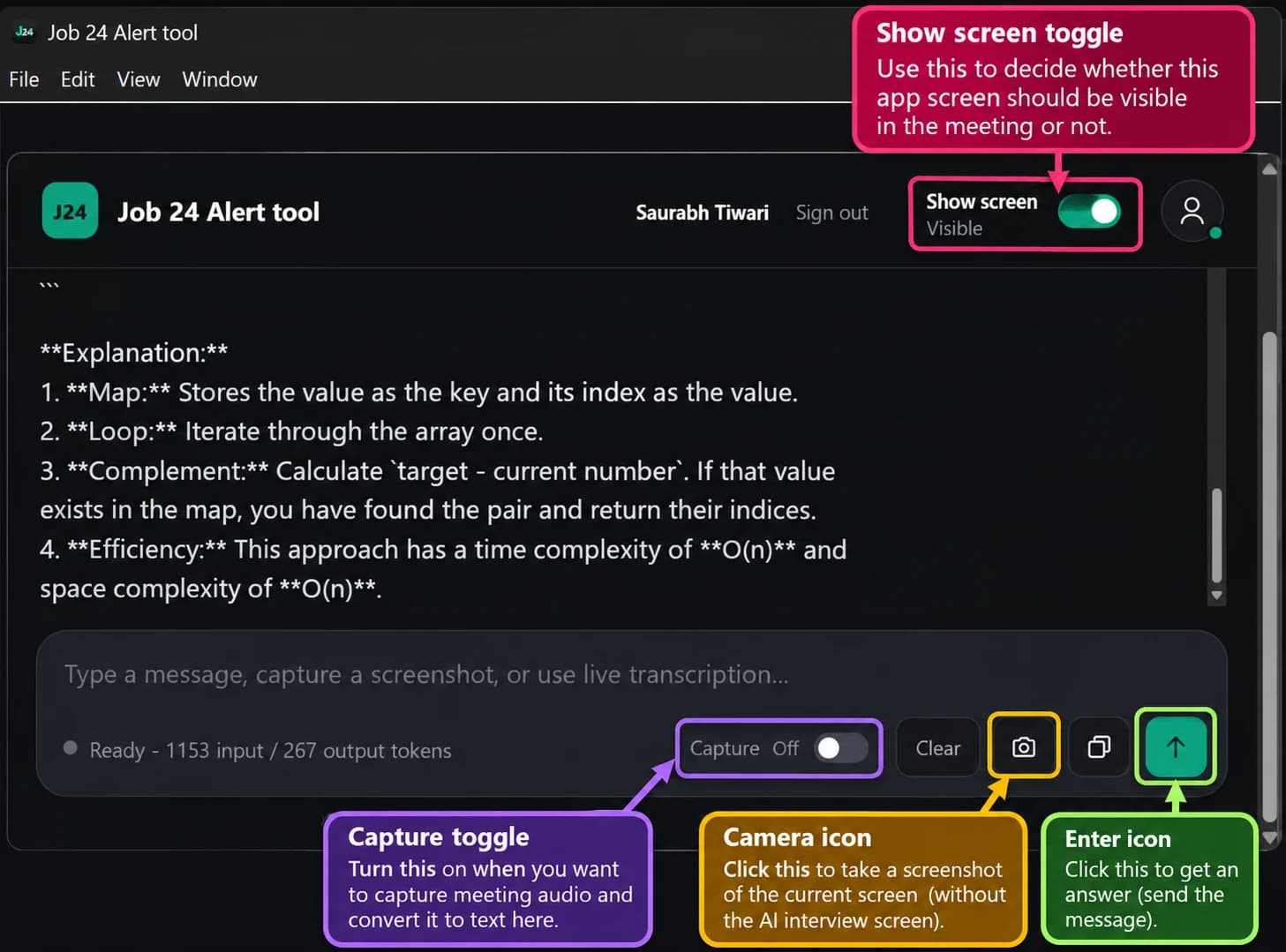Click the **Explanation:** line
This screenshot has height=952, width=1286.
tap(133, 353)
